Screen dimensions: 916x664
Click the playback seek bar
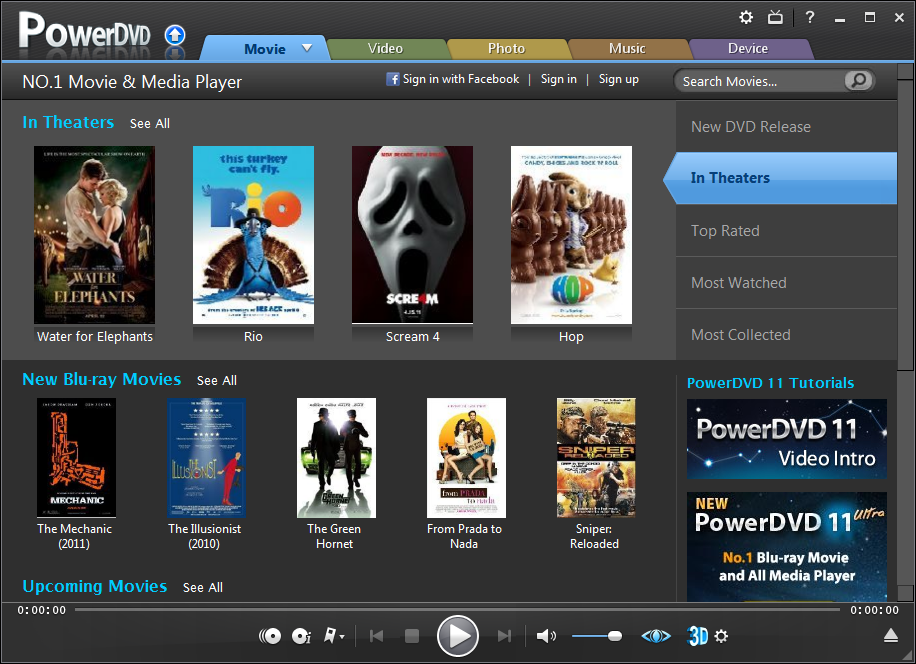tap(457, 610)
